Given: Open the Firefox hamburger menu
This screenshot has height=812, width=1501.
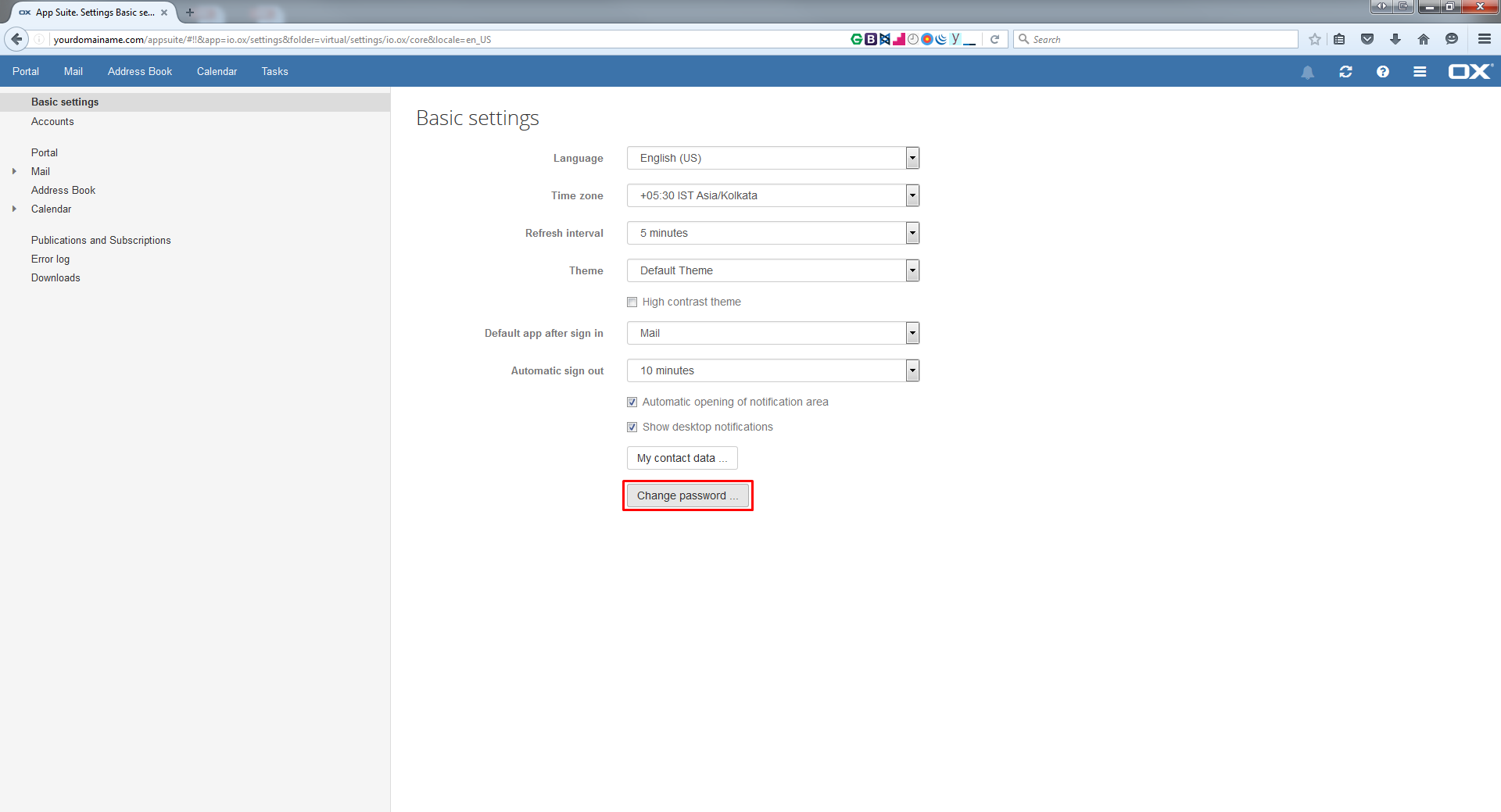Looking at the screenshot, I should [x=1485, y=39].
